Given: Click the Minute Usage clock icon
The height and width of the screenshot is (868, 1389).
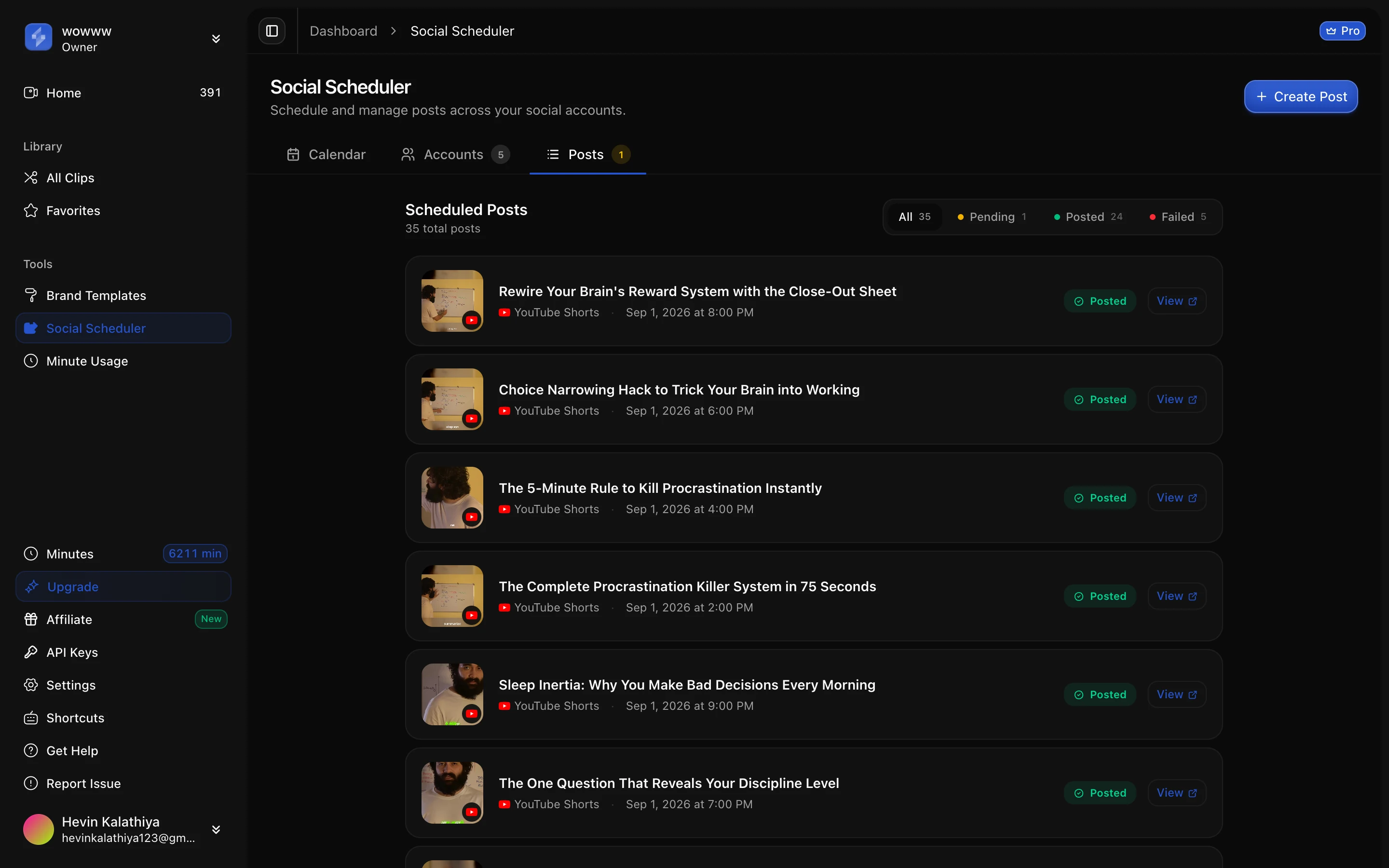Looking at the screenshot, I should tap(31, 361).
